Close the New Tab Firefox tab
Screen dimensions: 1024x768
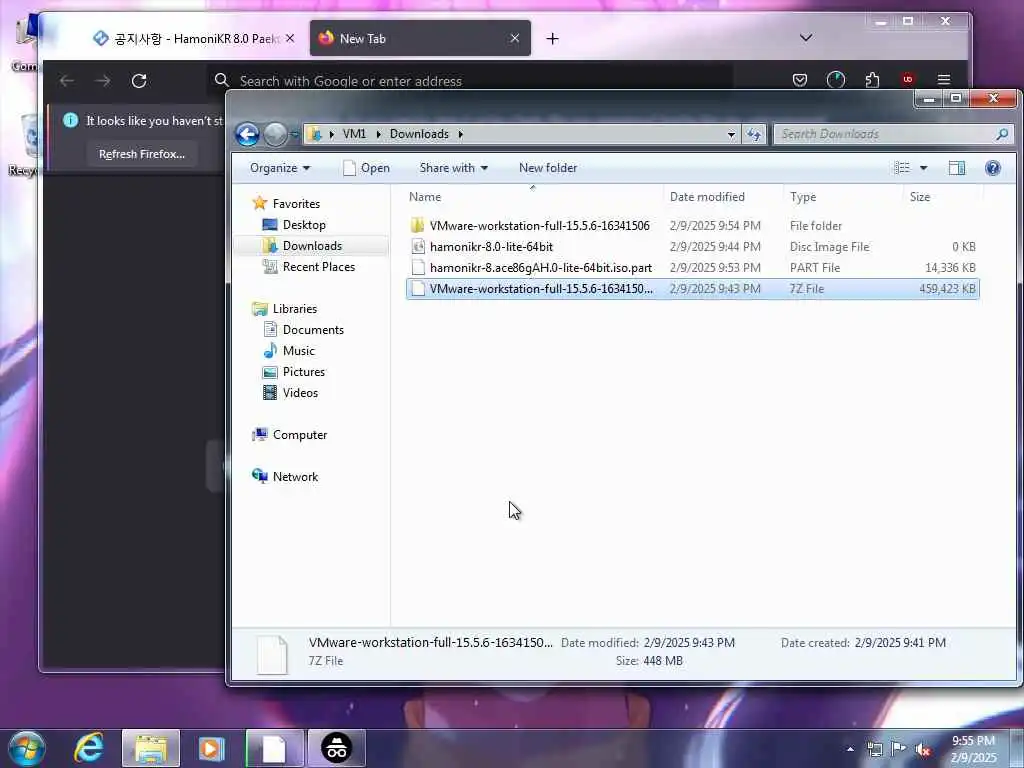tap(515, 39)
